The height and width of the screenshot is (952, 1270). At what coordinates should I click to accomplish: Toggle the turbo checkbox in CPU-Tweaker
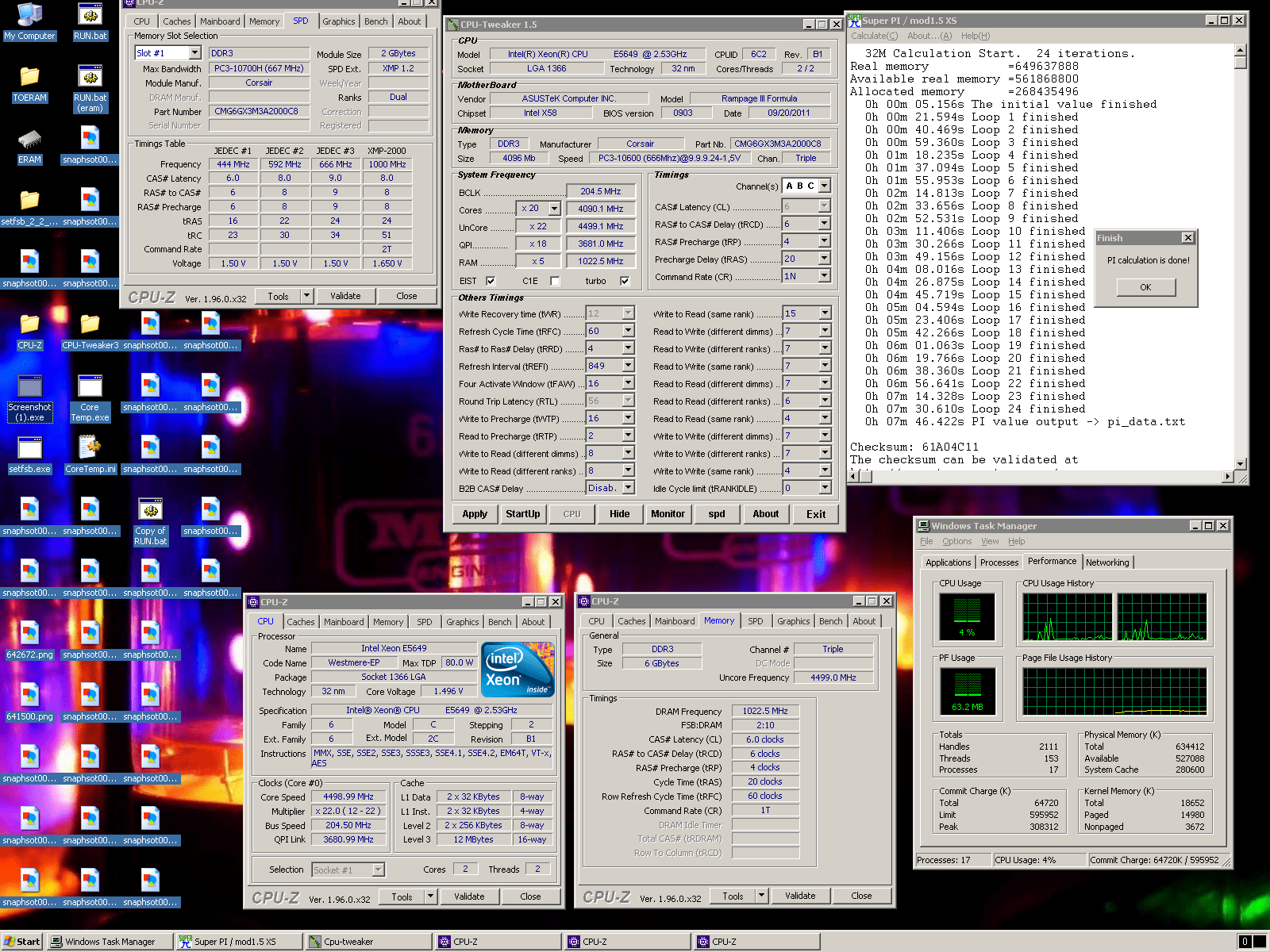click(625, 281)
